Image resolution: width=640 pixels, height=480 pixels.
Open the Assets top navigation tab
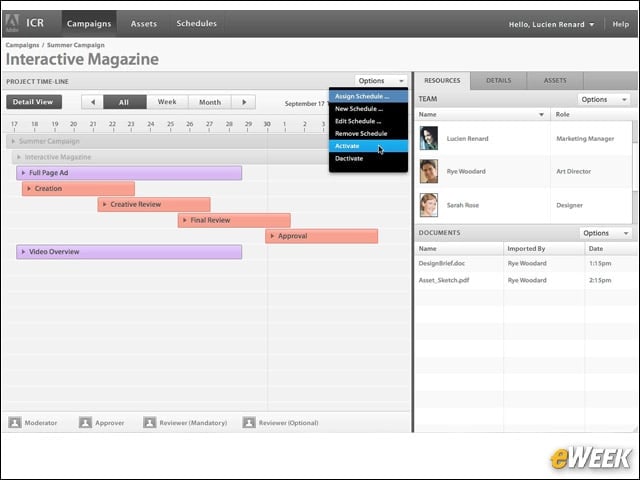144,24
